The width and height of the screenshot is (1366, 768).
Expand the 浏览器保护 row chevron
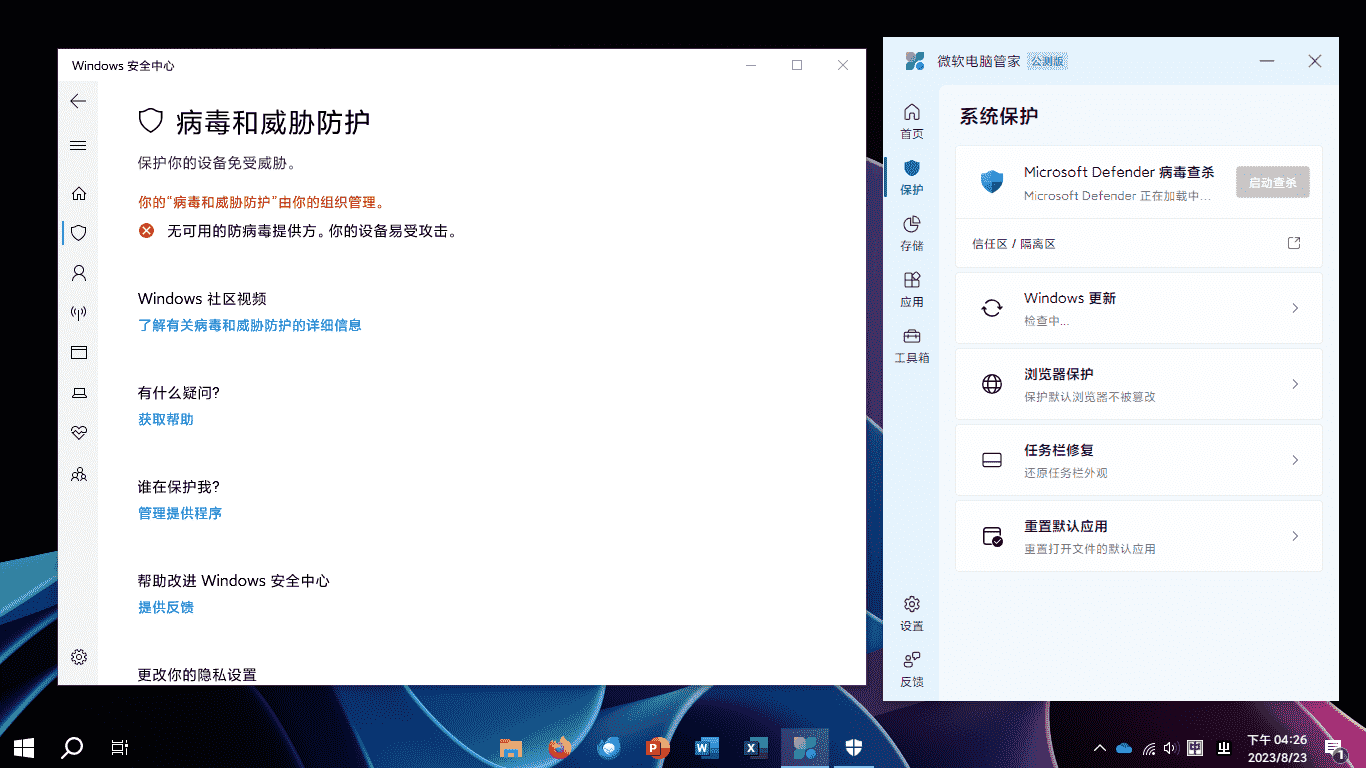tap(1294, 384)
